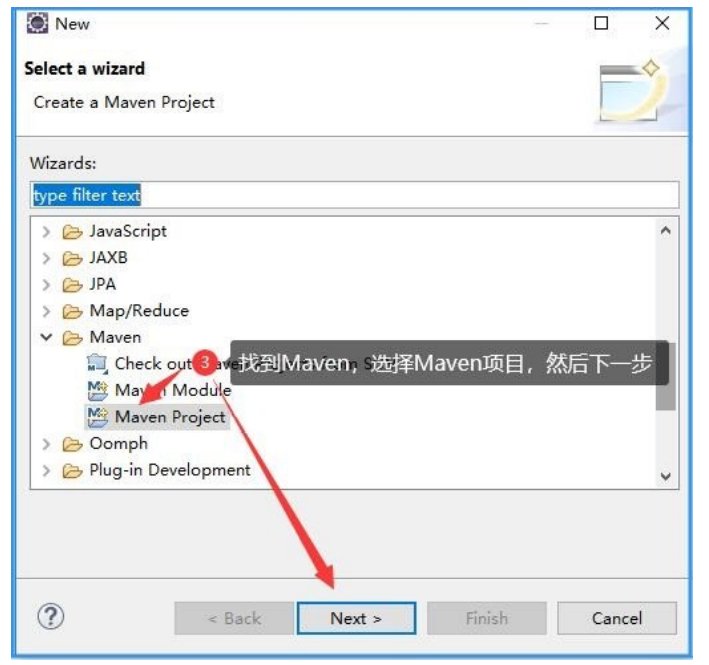Cancel the New wizard dialog
Viewport: 709px width, 665px height.
pos(617,618)
